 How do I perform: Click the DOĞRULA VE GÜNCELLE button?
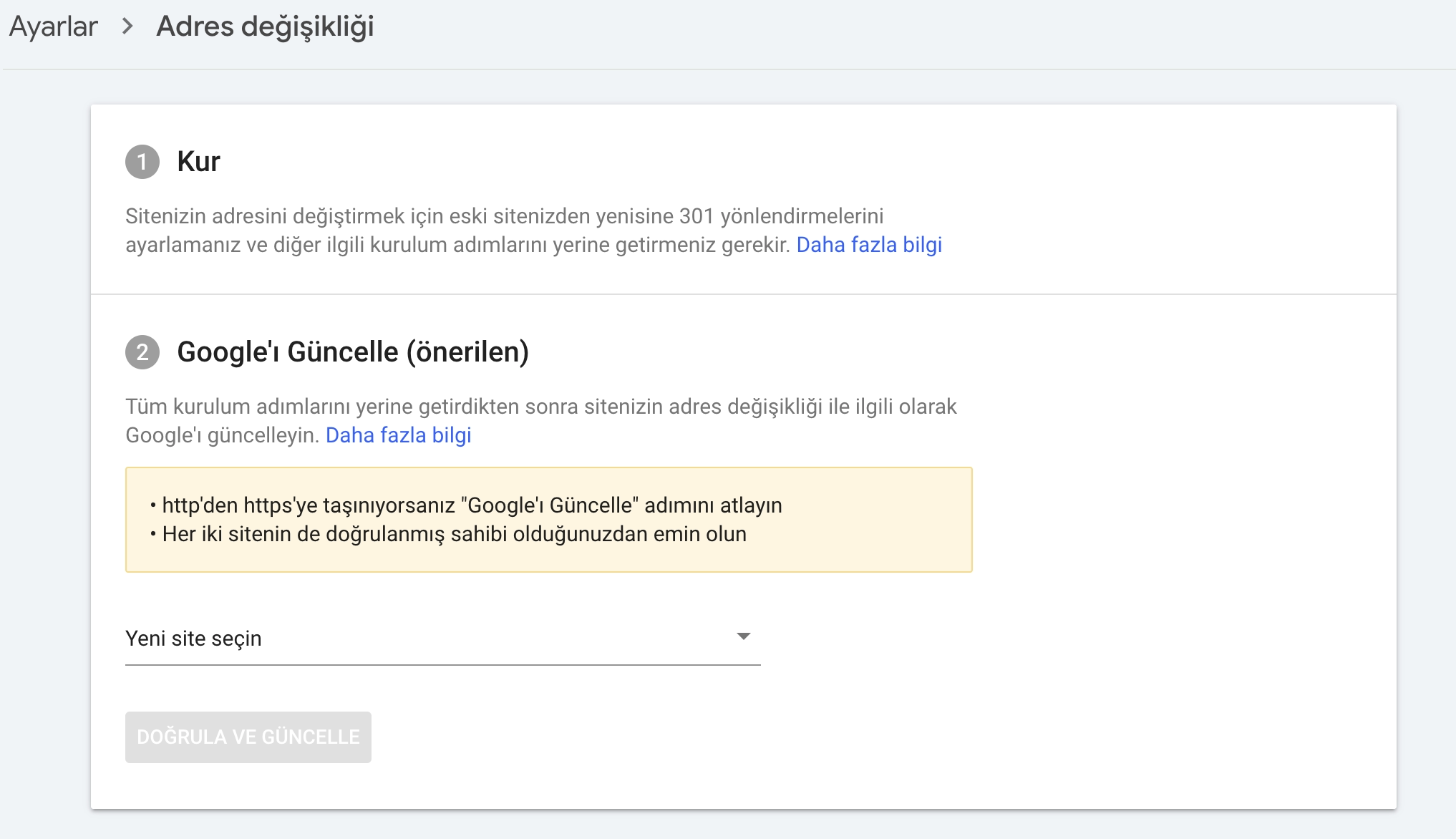tap(248, 737)
